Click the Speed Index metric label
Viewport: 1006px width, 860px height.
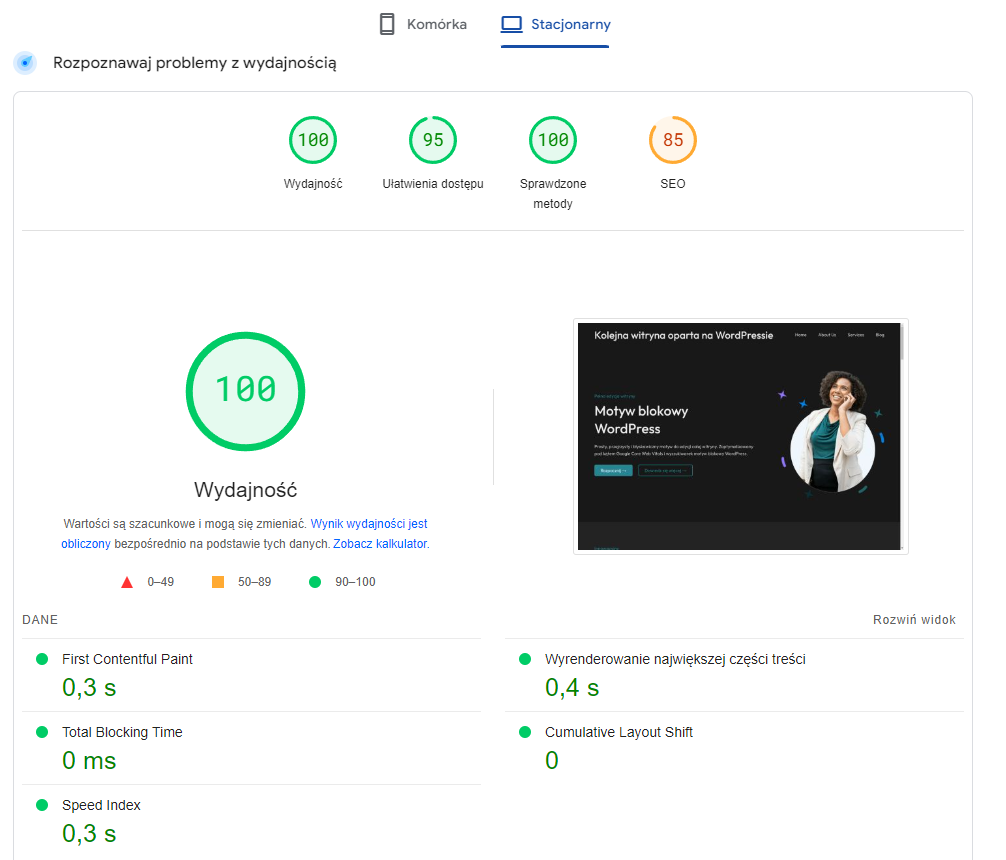(x=101, y=805)
